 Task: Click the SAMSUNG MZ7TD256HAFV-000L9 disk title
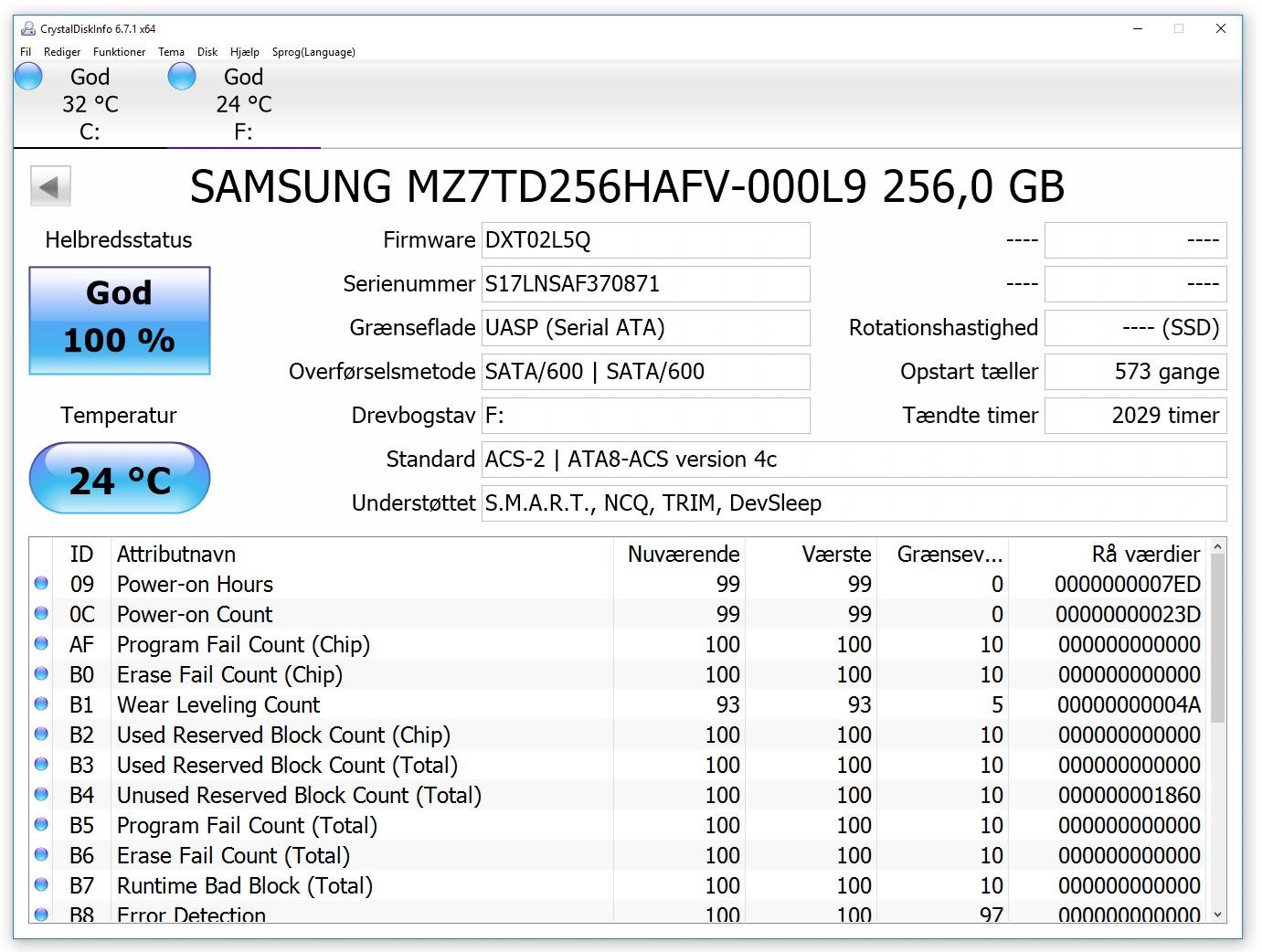click(627, 186)
